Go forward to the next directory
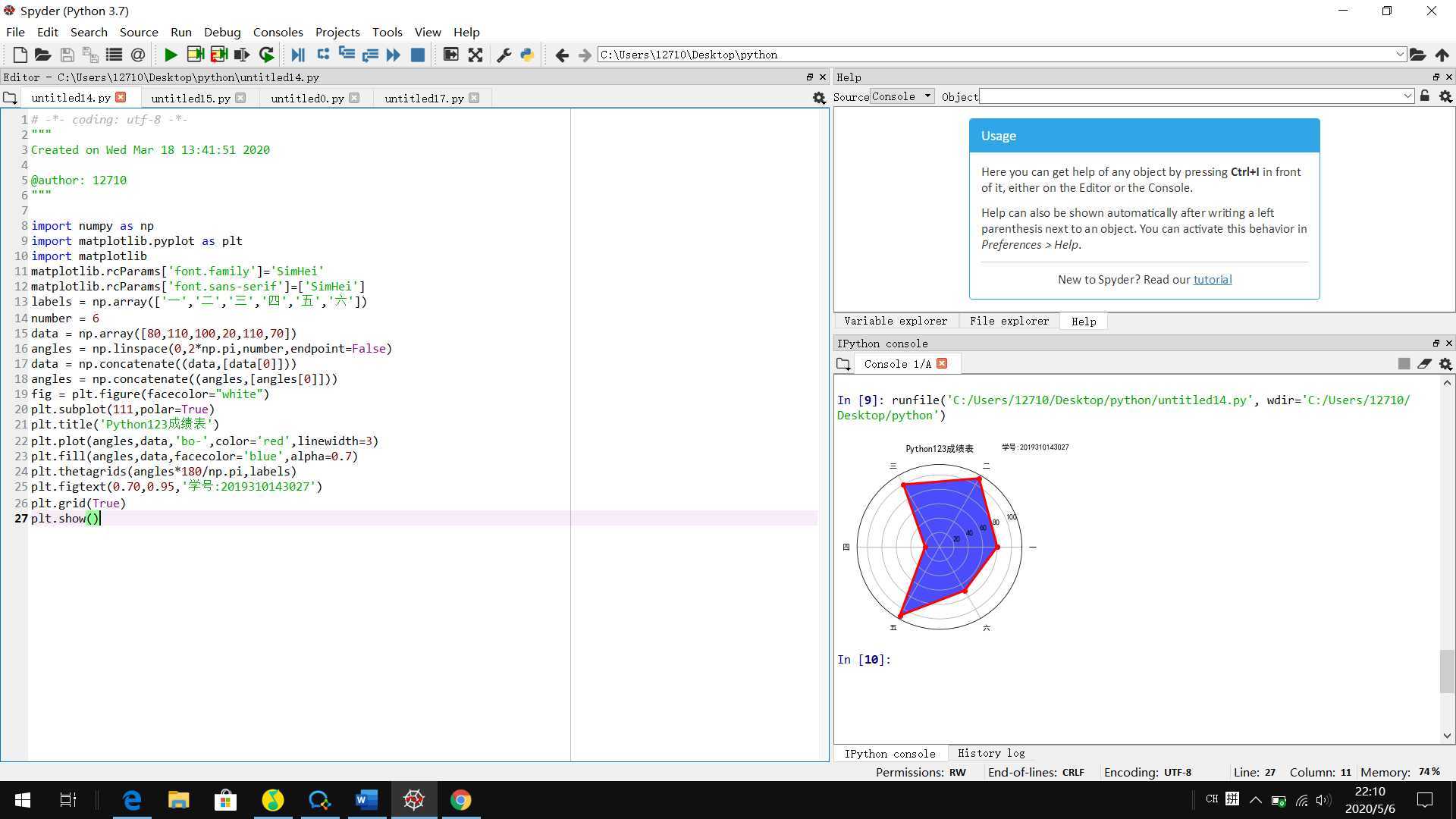This screenshot has width=1456, height=819. [585, 55]
